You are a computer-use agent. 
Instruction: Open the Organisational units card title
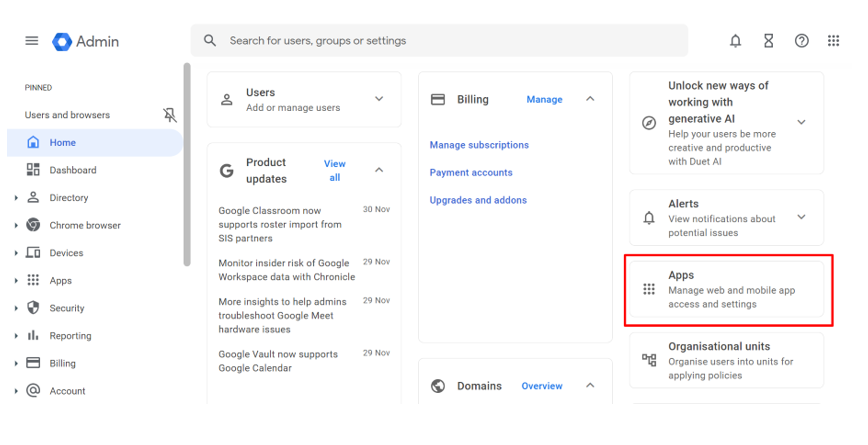coord(719,346)
